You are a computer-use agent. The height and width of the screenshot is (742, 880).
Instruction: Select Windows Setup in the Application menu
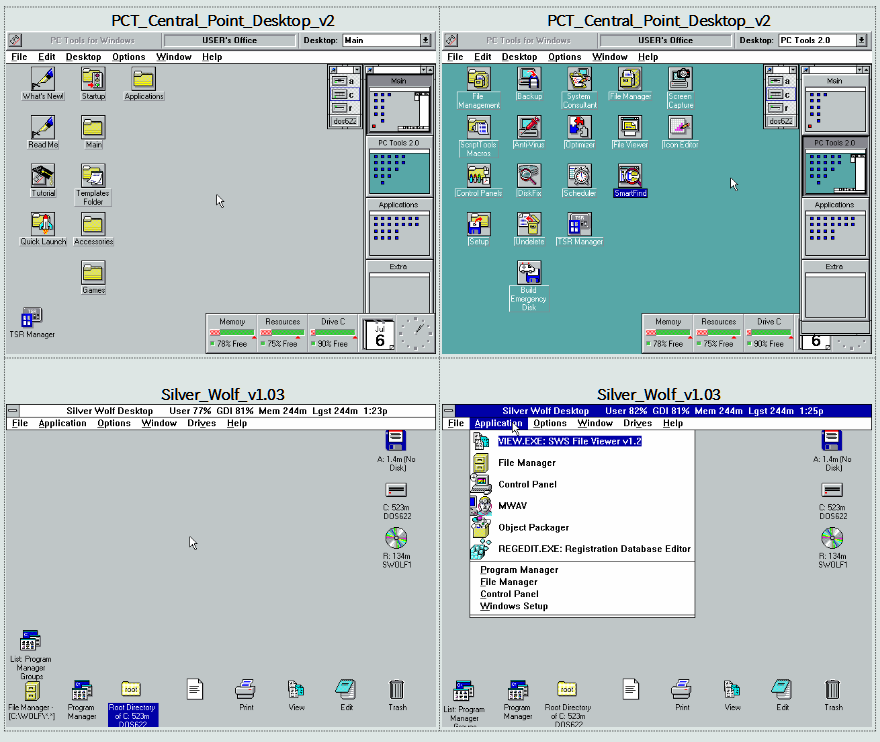pos(582,606)
